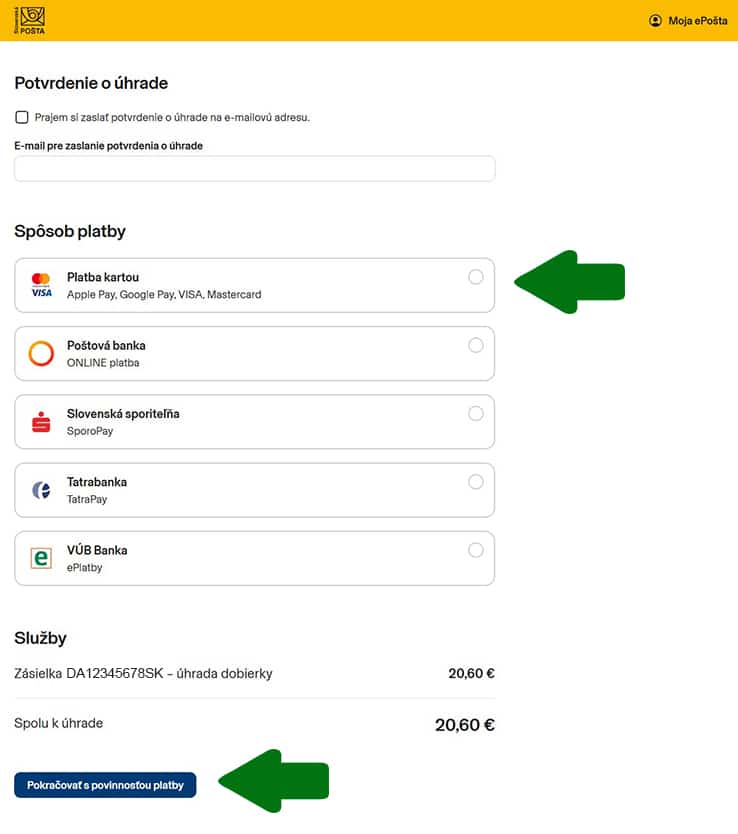Click the Slovenská pošta logo

[30, 20]
